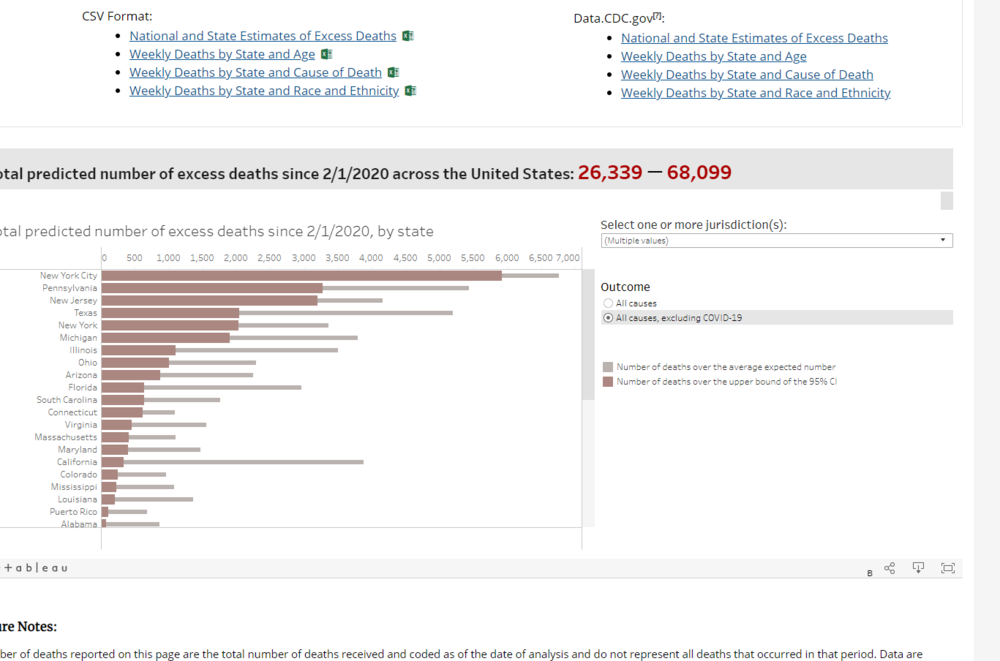Viewport: 1000px width, 661px height.
Task: Click the chart vertical scrollbar thumb
Action: pyautogui.click(x=588, y=335)
